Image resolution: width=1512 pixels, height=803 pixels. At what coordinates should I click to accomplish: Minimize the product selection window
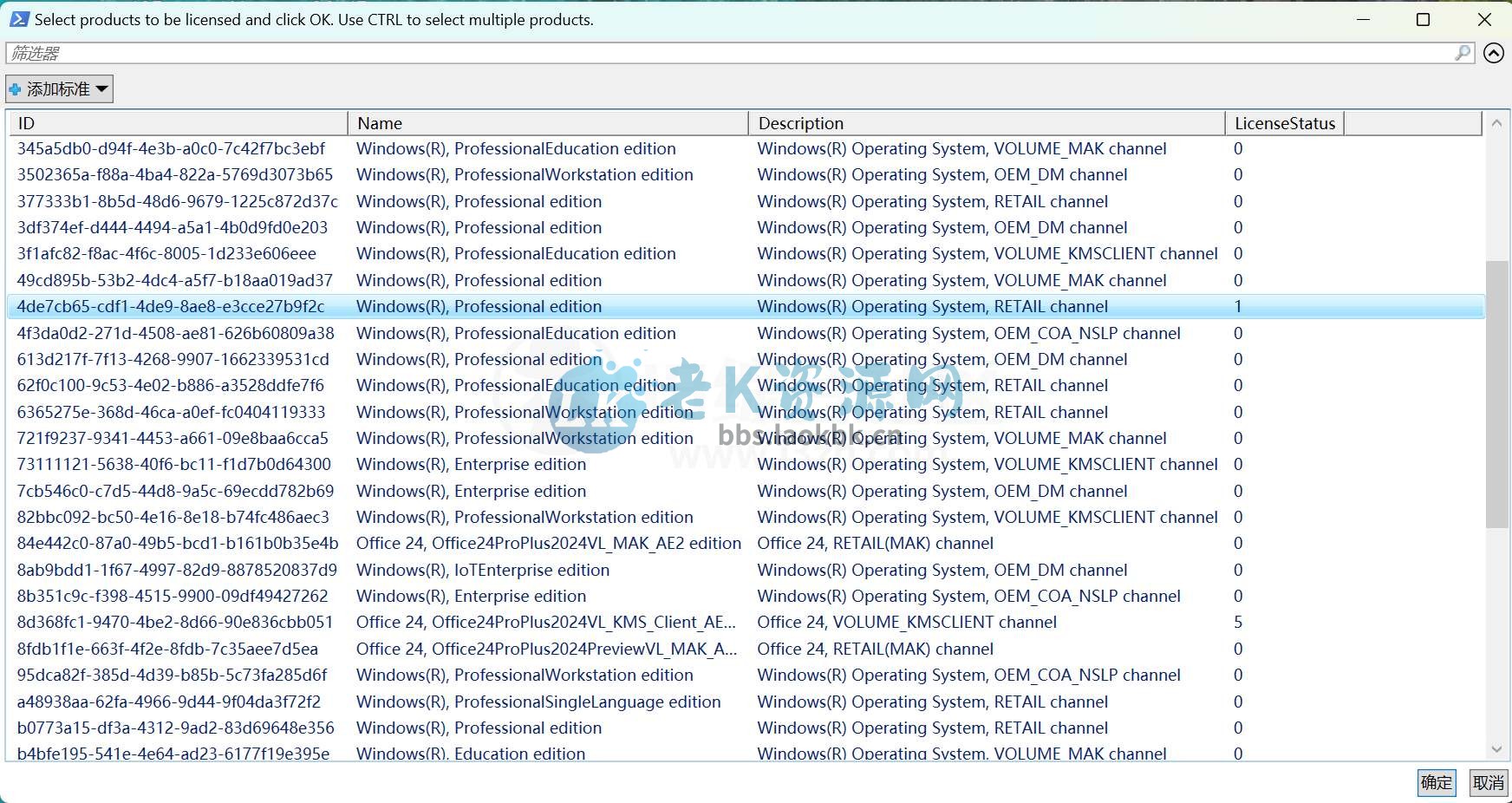[1363, 19]
